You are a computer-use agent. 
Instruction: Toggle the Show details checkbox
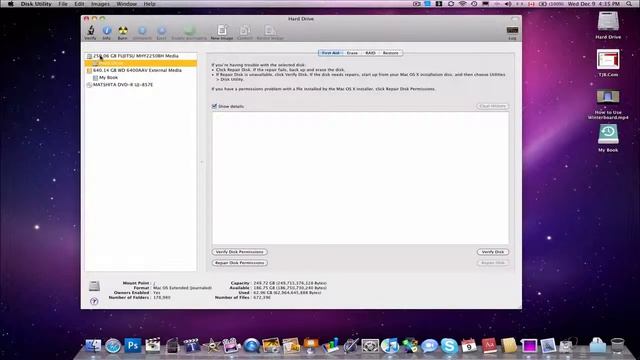pyautogui.click(x=214, y=106)
